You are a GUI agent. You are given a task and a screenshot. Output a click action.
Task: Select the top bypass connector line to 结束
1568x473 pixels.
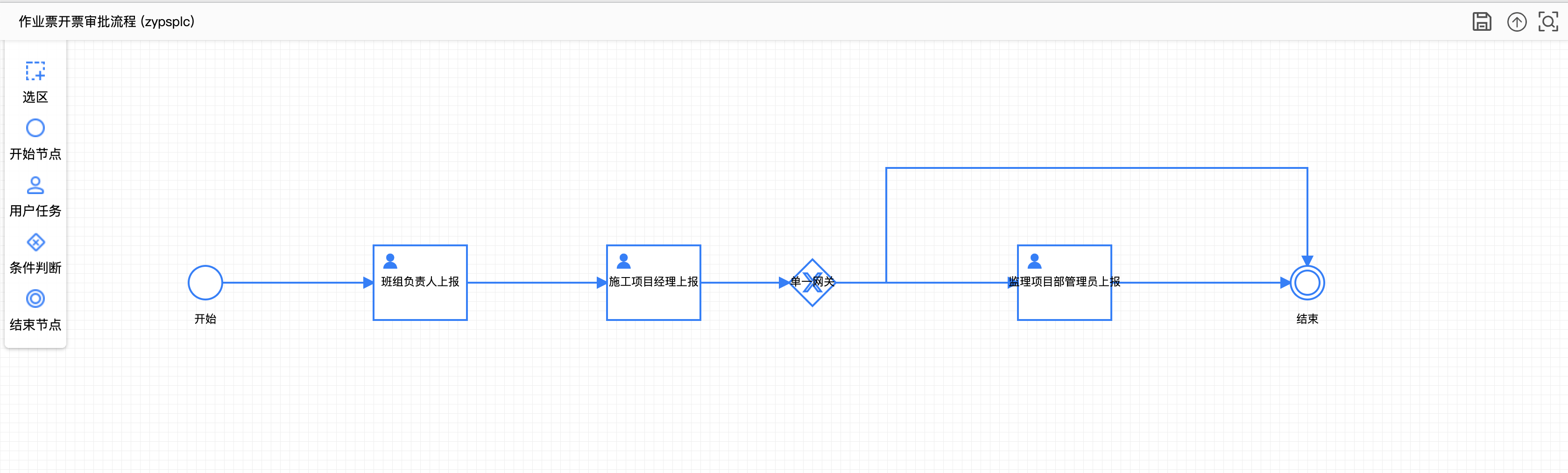click(1096, 168)
